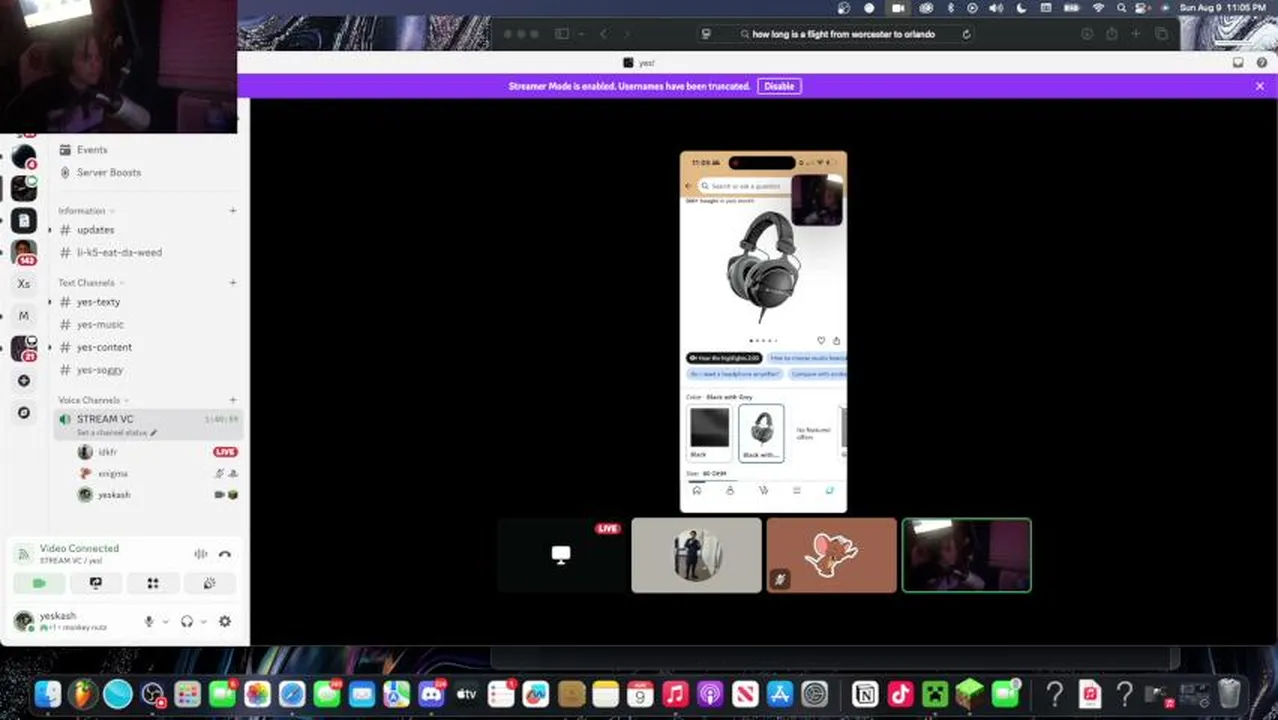Share your screen button in voice panel
The height and width of the screenshot is (720, 1278).
[x=96, y=583]
